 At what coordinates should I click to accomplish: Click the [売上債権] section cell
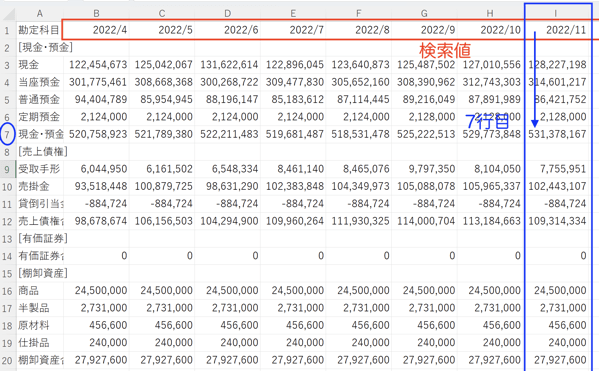[x=43, y=152]
